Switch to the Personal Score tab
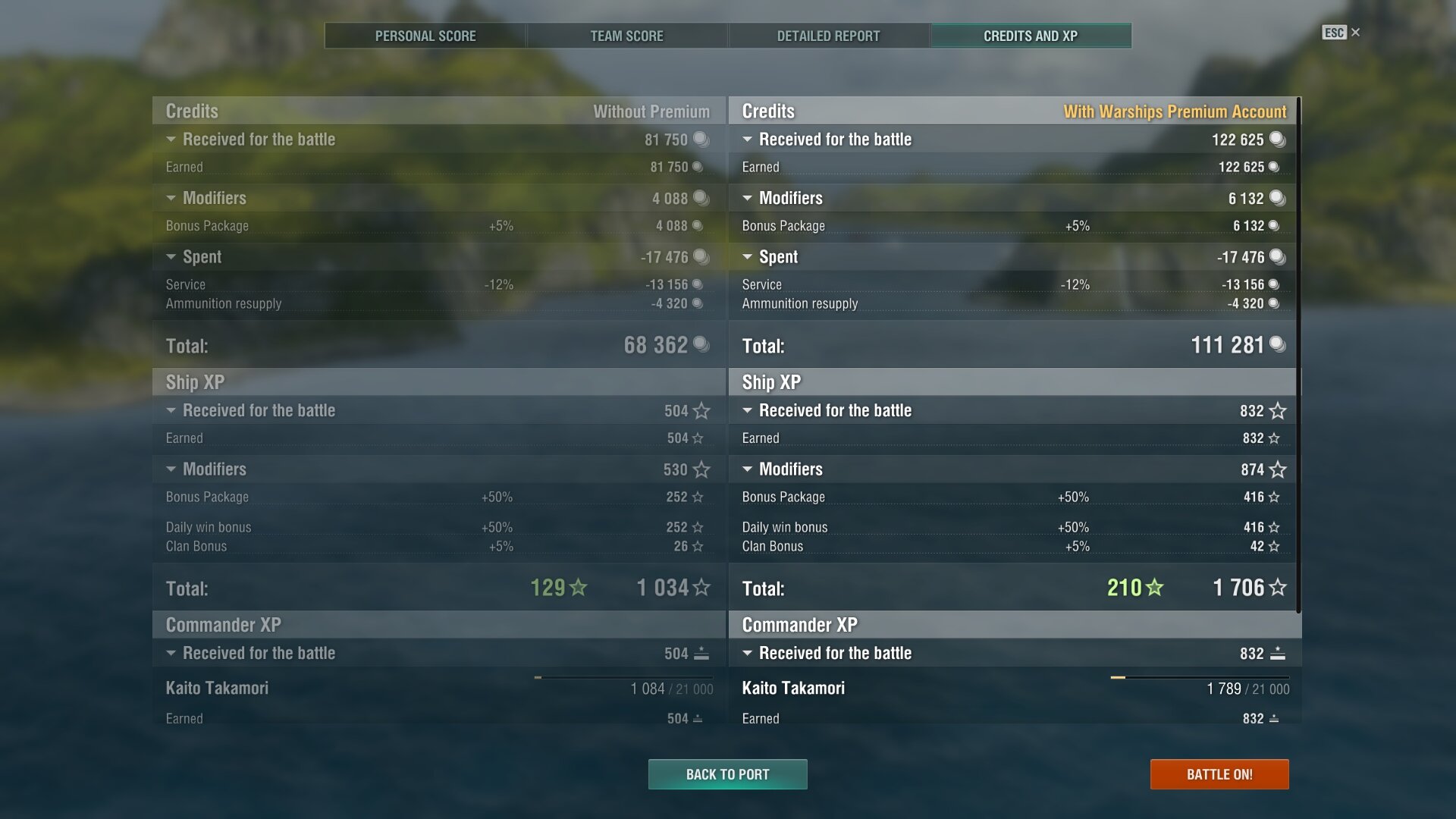Viewport: 1456px width, 819px height. point(425,36)
